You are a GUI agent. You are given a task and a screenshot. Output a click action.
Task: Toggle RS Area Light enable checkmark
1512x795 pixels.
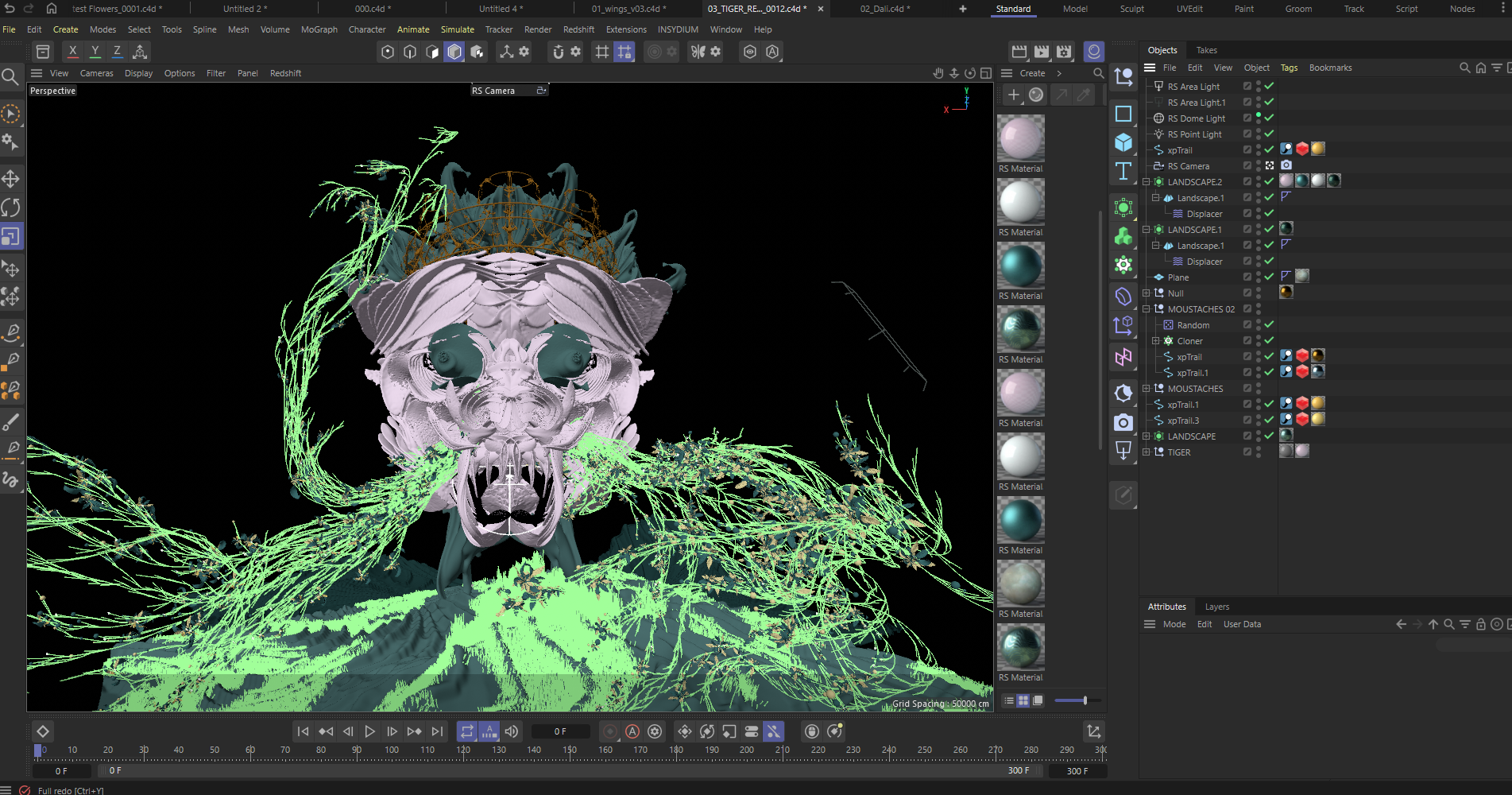click(1269, 86)
